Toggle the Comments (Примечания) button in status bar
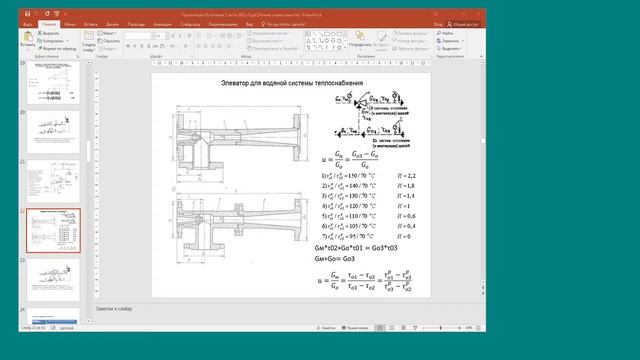640x360 pixels. pos(355,328)
